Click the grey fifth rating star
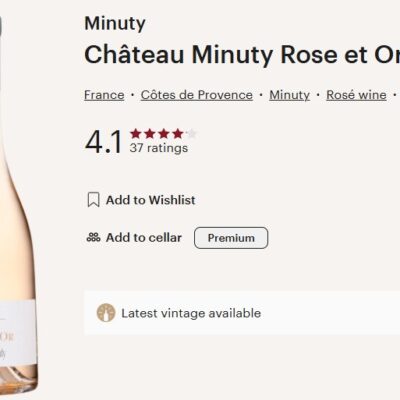 coord(191,134)
